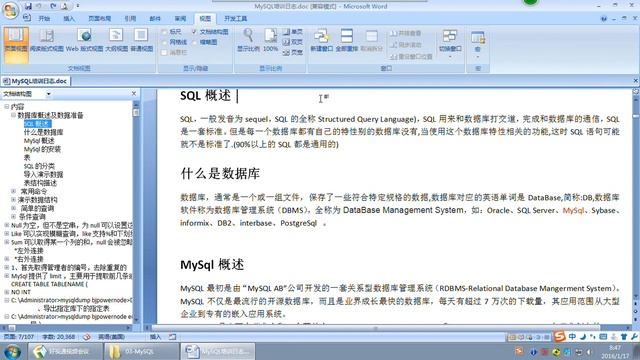Click the Sogou input method S icon
The width and height of the screenshot is (640, 360).
(559, 336)
